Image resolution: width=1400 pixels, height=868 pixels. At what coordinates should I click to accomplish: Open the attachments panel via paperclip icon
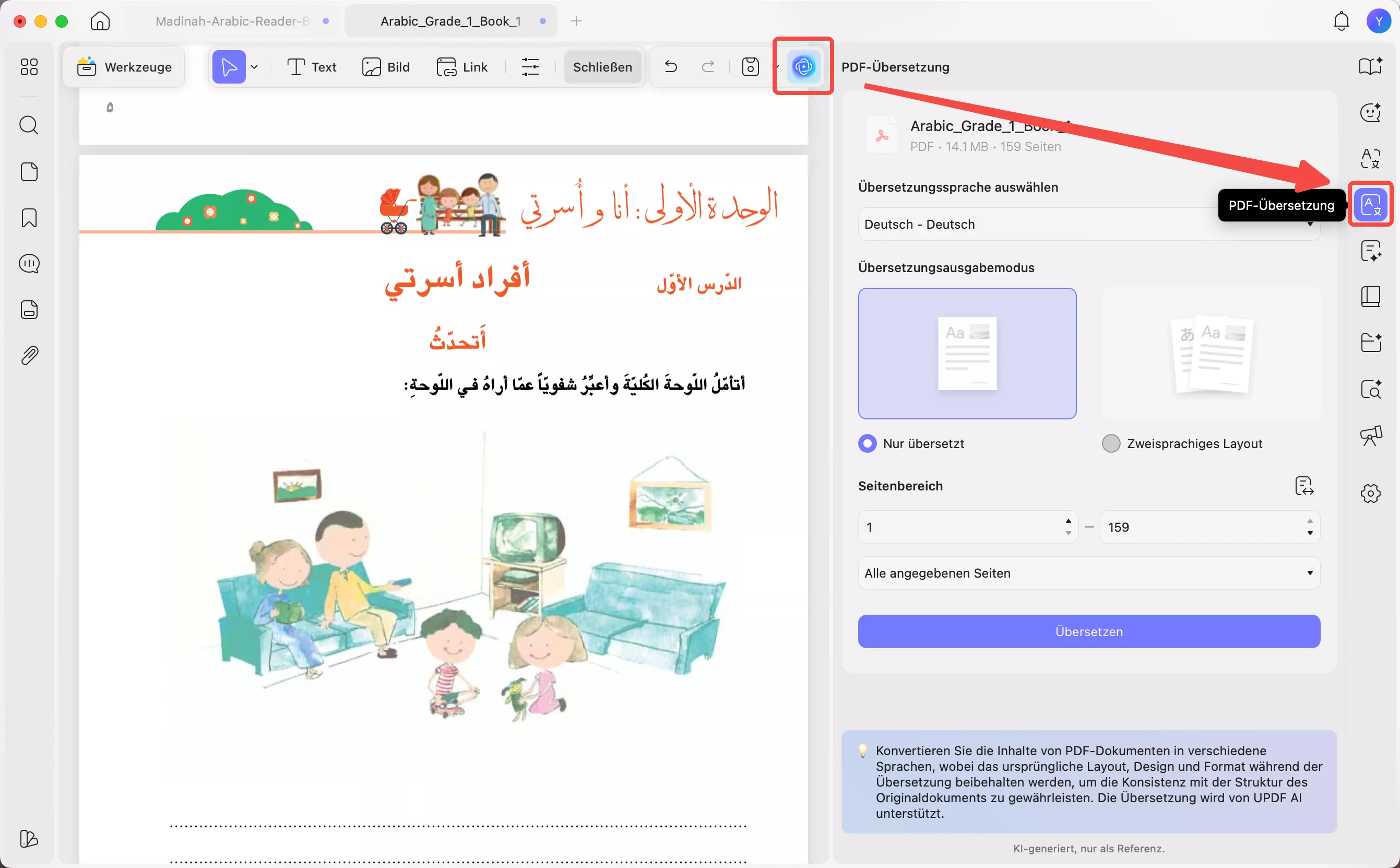pos(28,355)
